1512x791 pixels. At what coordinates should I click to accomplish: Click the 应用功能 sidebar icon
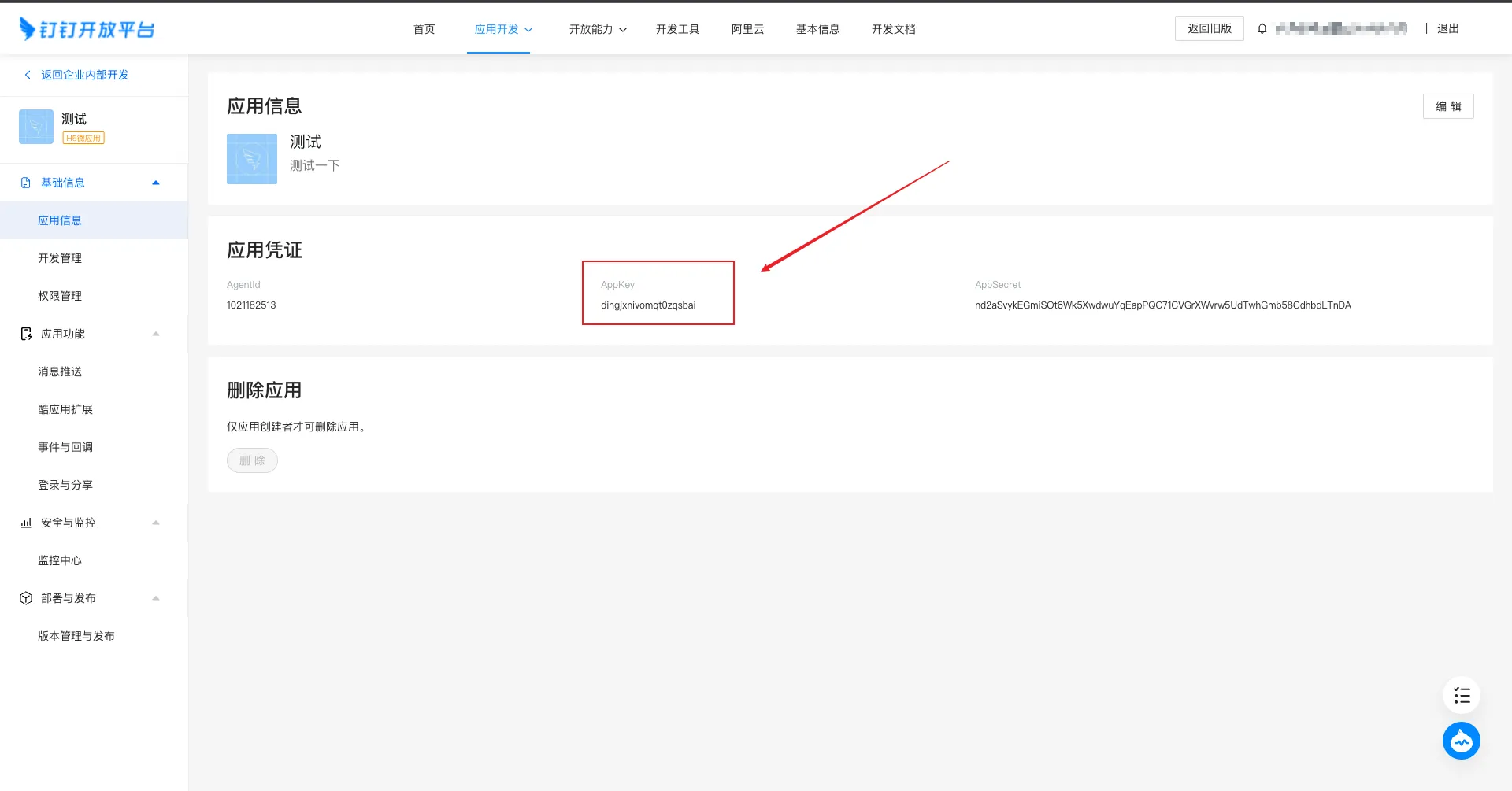click(x=26, y=334)
